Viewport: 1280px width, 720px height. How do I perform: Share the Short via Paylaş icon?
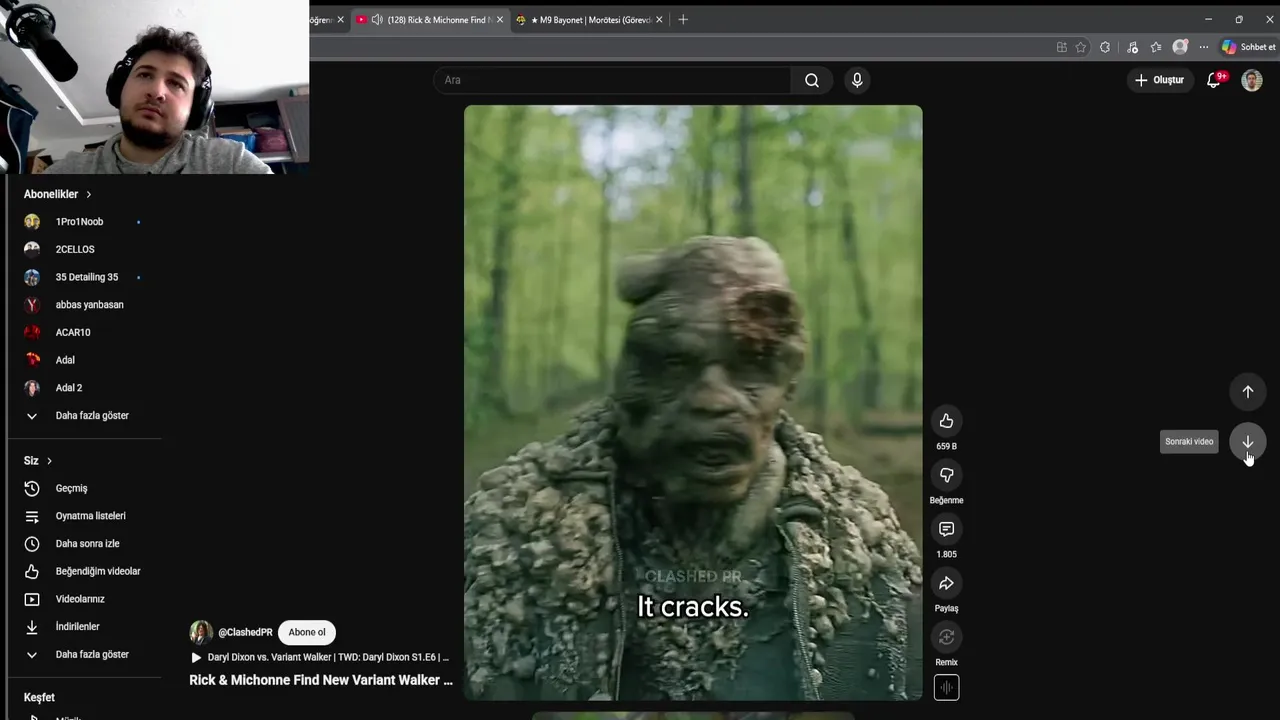point(946,583)
